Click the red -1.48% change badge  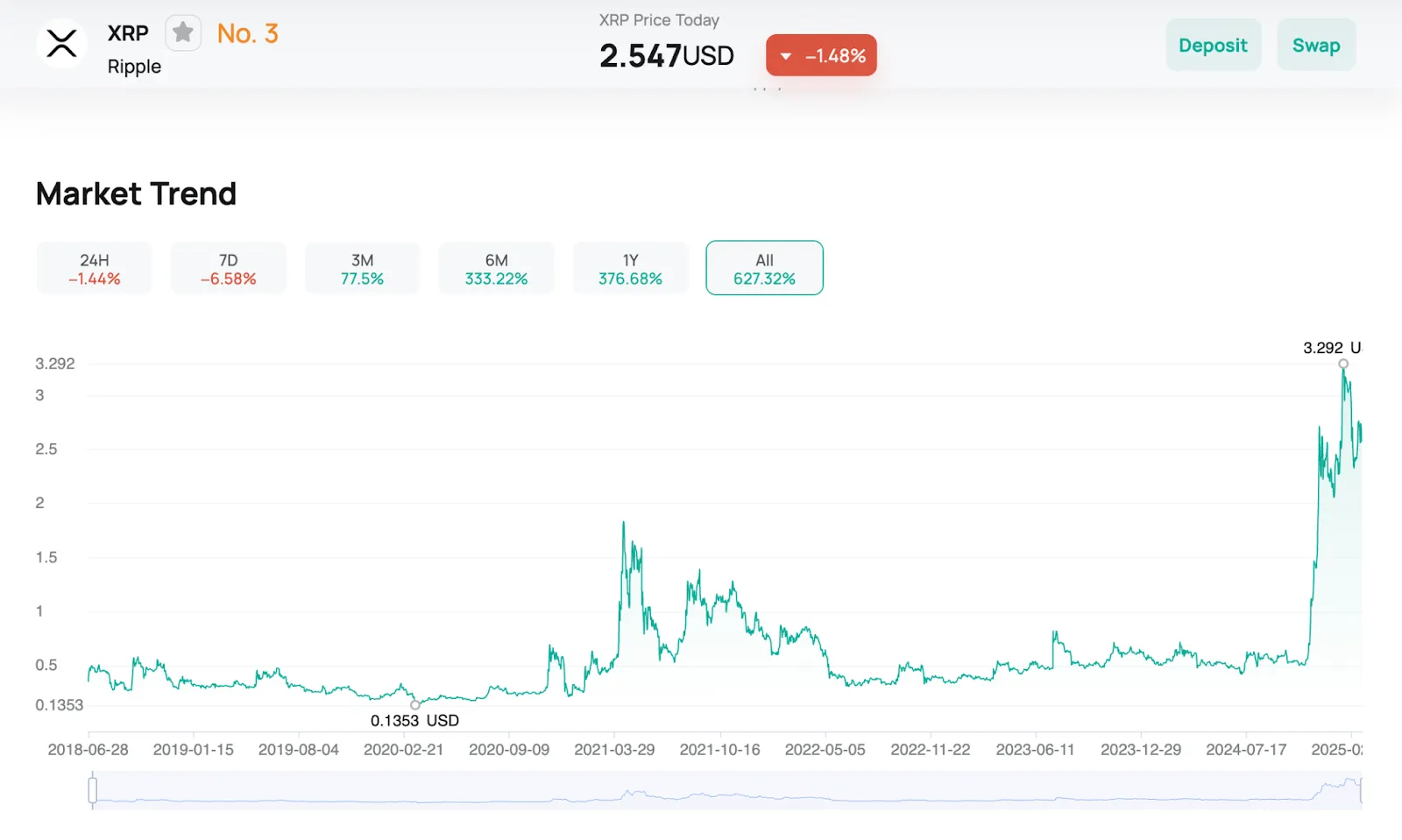[x=821, y=55]
